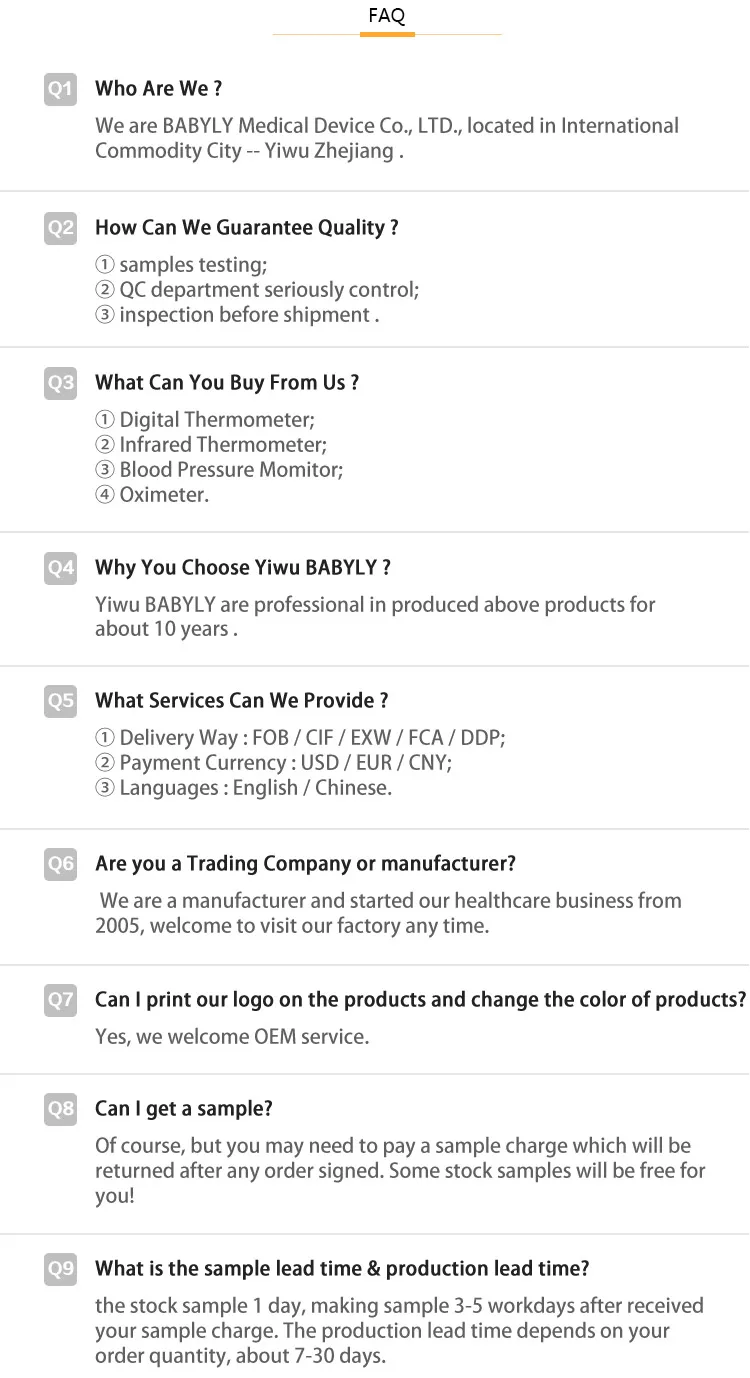This screenshot has width=750, height=1378.
Task: Open 'Why You Choose Yiwu BABYLY ?' question
Action: click(242, 568)
